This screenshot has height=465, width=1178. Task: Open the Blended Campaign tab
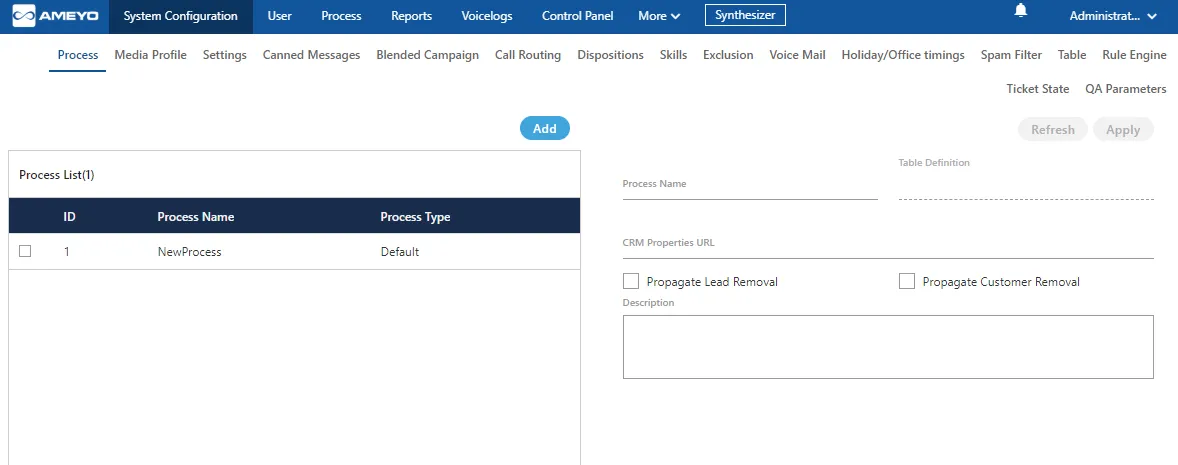(427, 55)
